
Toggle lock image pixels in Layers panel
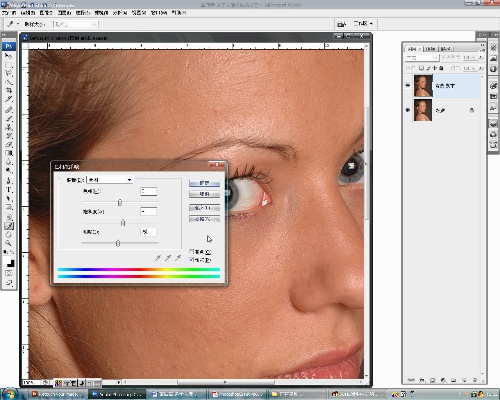[428, 68]
